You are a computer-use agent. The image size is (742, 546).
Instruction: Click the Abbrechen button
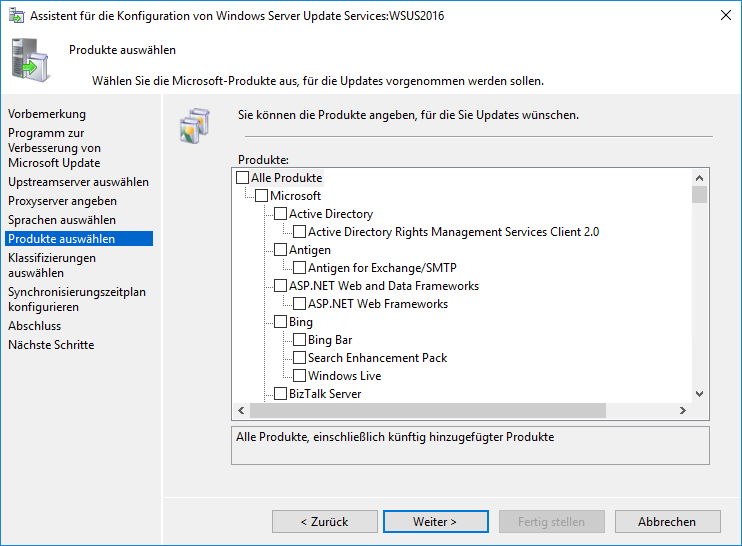[x=667, y=521]
